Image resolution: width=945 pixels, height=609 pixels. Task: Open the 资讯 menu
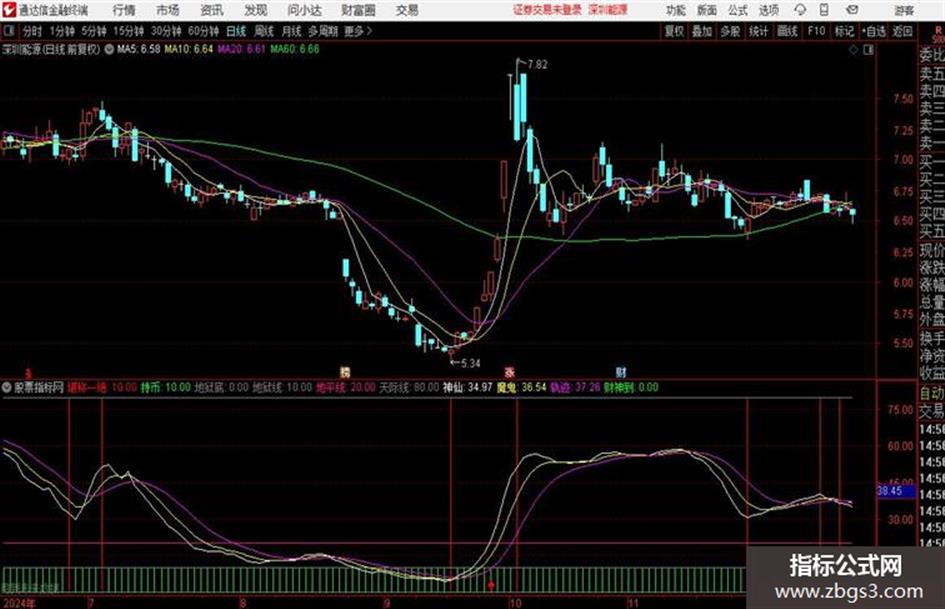coord(212,10)
